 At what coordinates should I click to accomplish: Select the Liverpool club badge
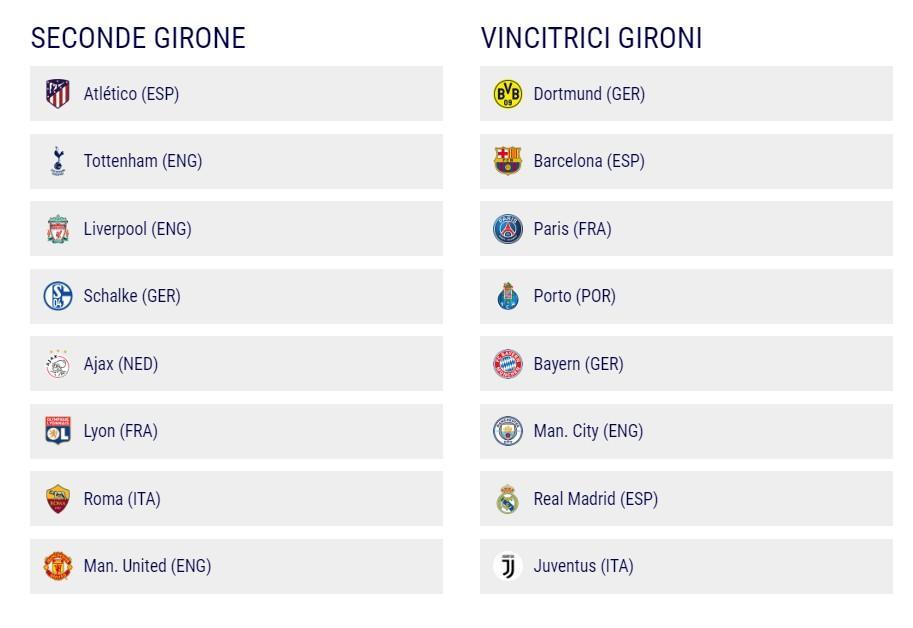click(58, 229)
